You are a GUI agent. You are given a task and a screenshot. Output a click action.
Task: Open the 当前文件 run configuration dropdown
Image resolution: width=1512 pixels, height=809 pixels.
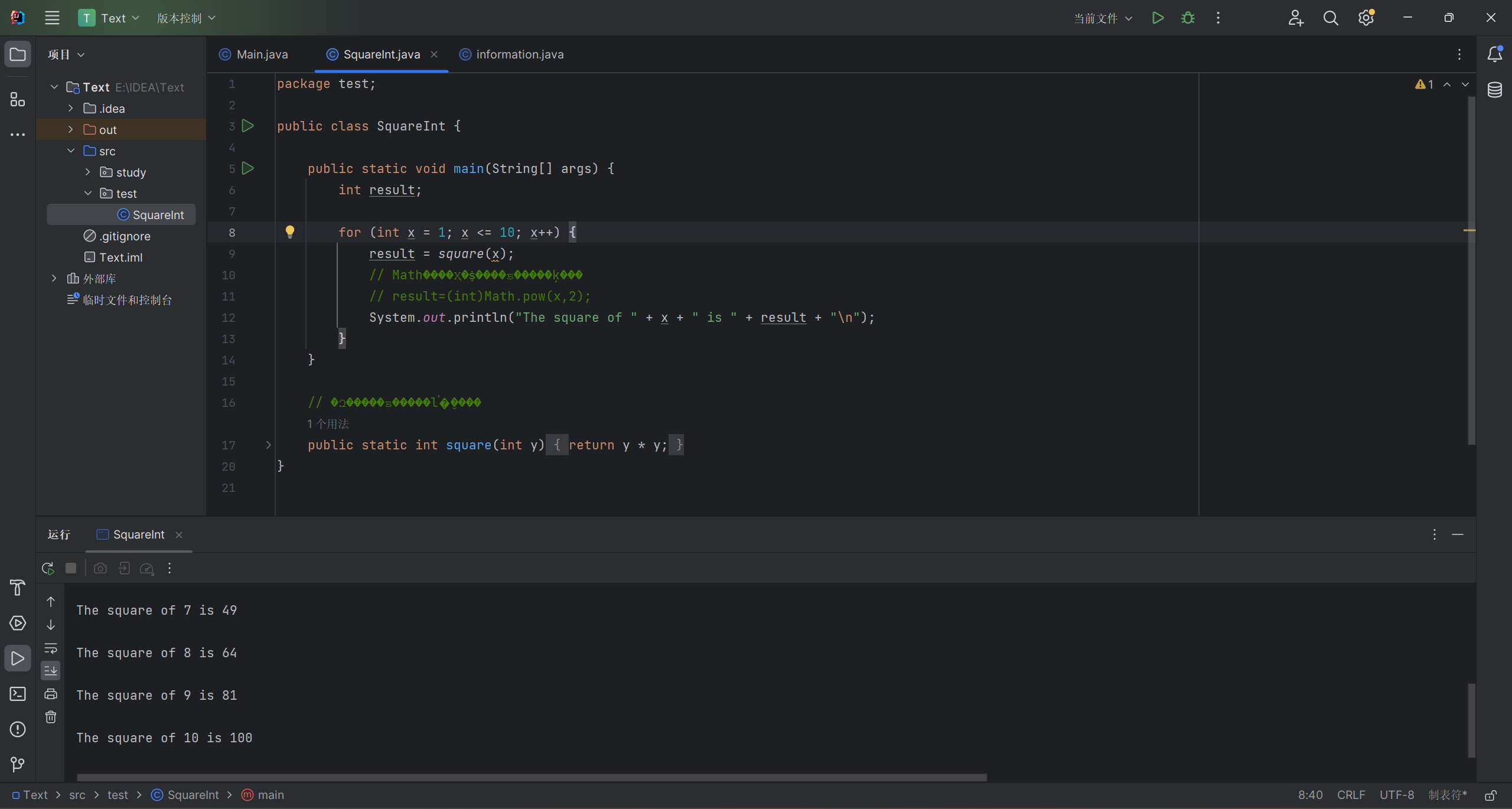[x=1103, y=18]
